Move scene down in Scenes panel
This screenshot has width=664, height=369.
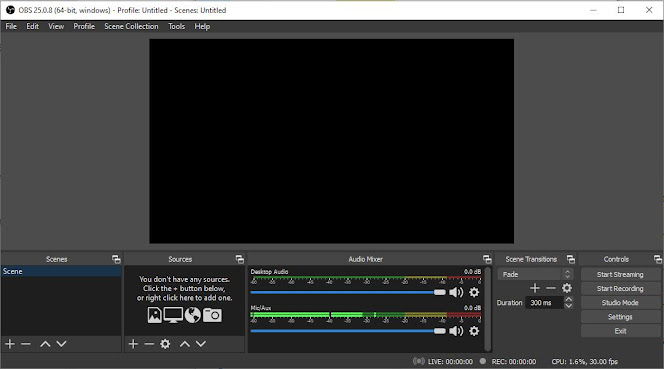point(61,344)
